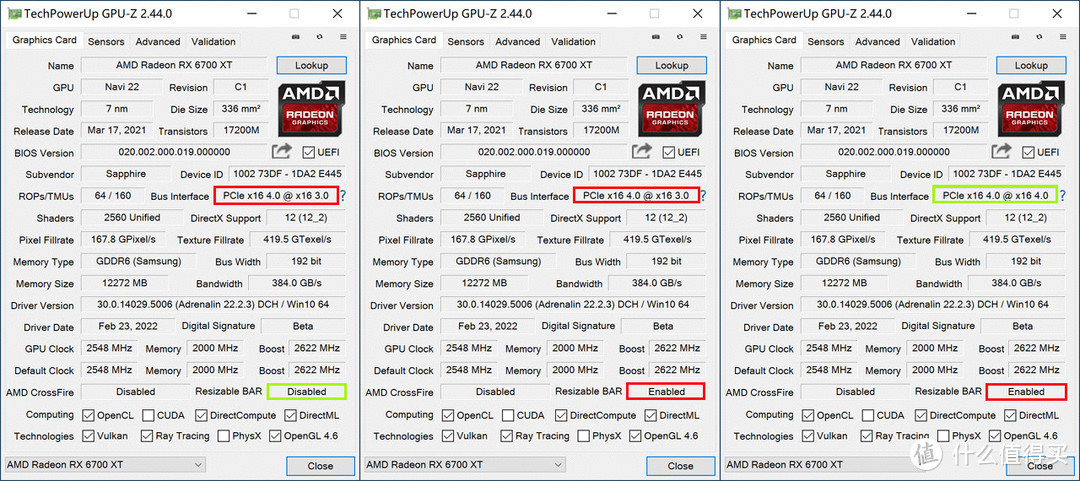Click the Close button in middle GPU-Z window
1080x481 pixels.
680,466
